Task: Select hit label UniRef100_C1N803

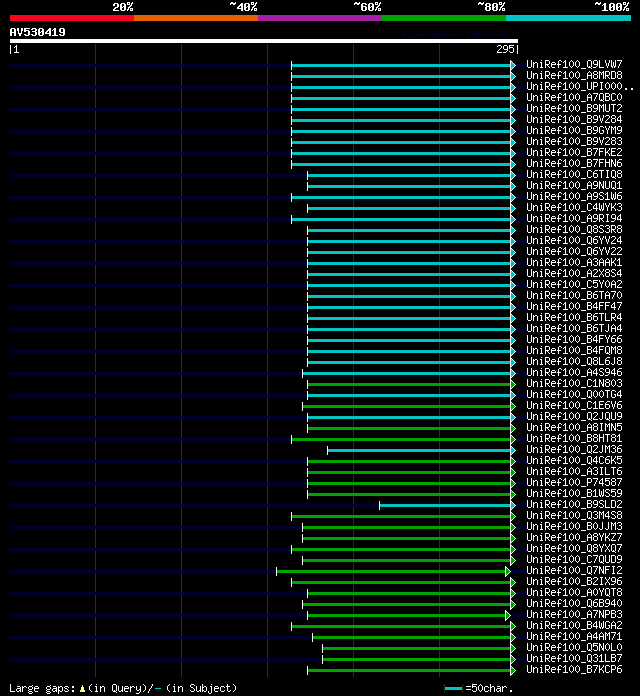Action: click(574, 383)
